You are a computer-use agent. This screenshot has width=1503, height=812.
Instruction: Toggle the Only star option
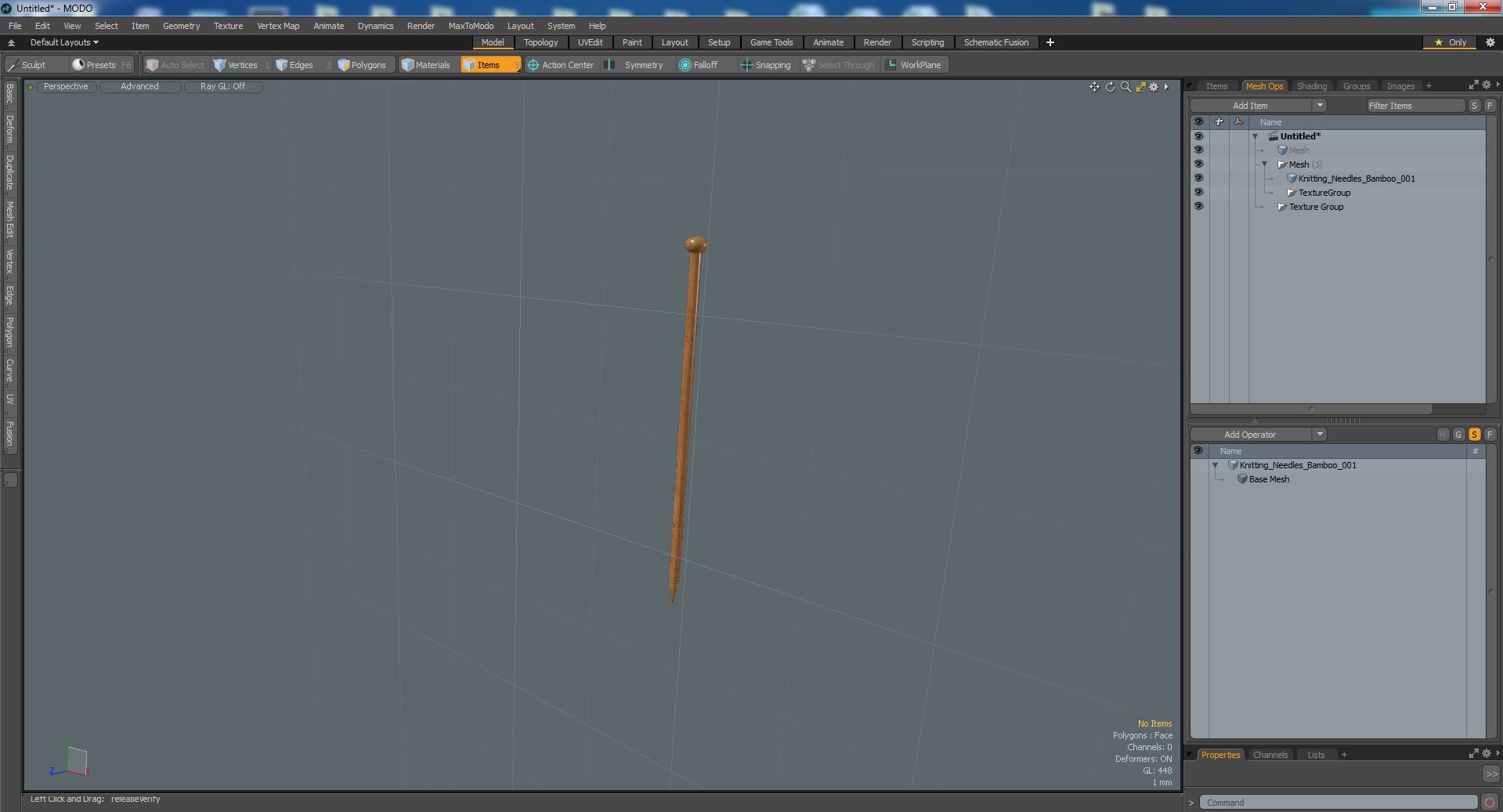pyautogui.click(x=1451, y=42)
